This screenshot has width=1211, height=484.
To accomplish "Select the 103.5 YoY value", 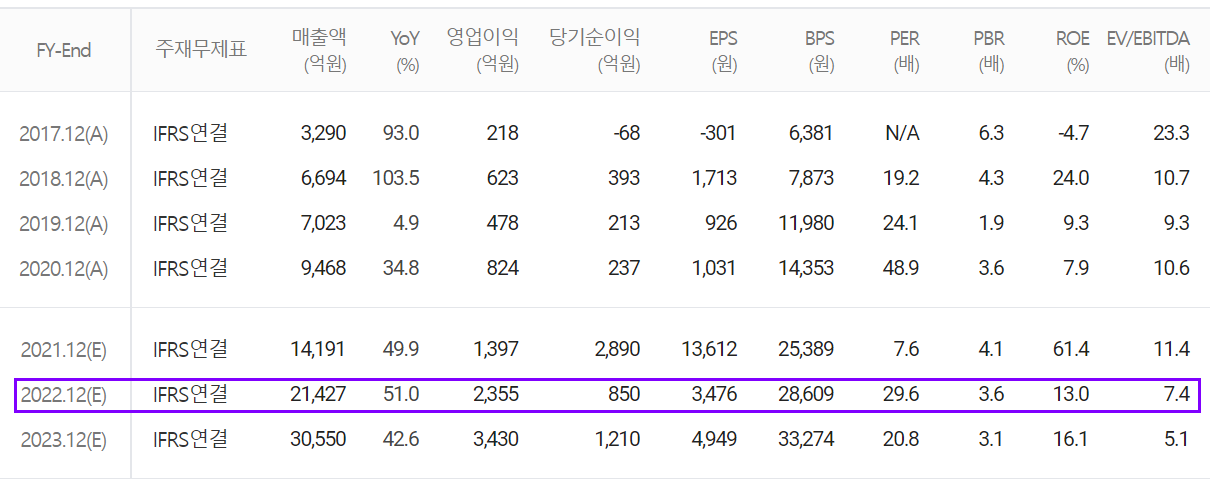I will pyautogui.click(x=396, y=178).
